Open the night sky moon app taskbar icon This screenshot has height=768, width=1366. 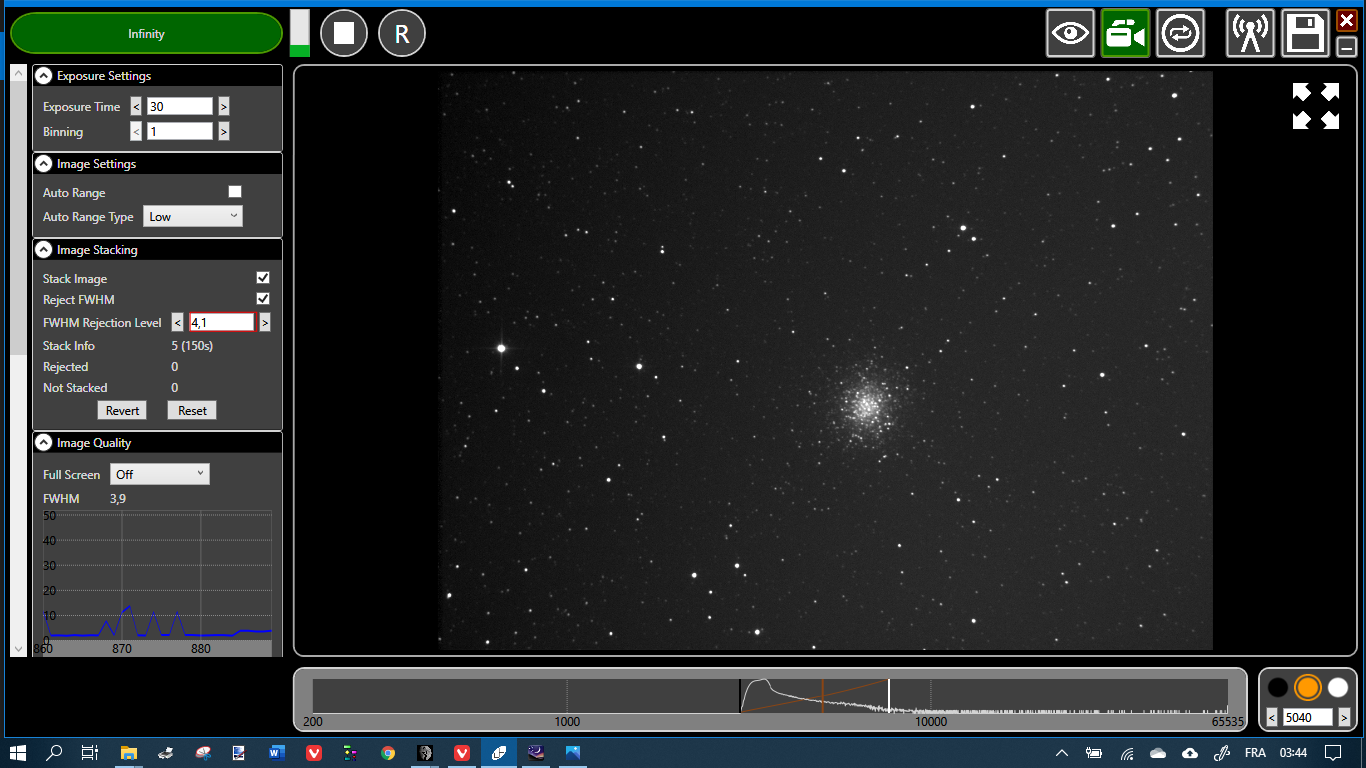(536, 752)
